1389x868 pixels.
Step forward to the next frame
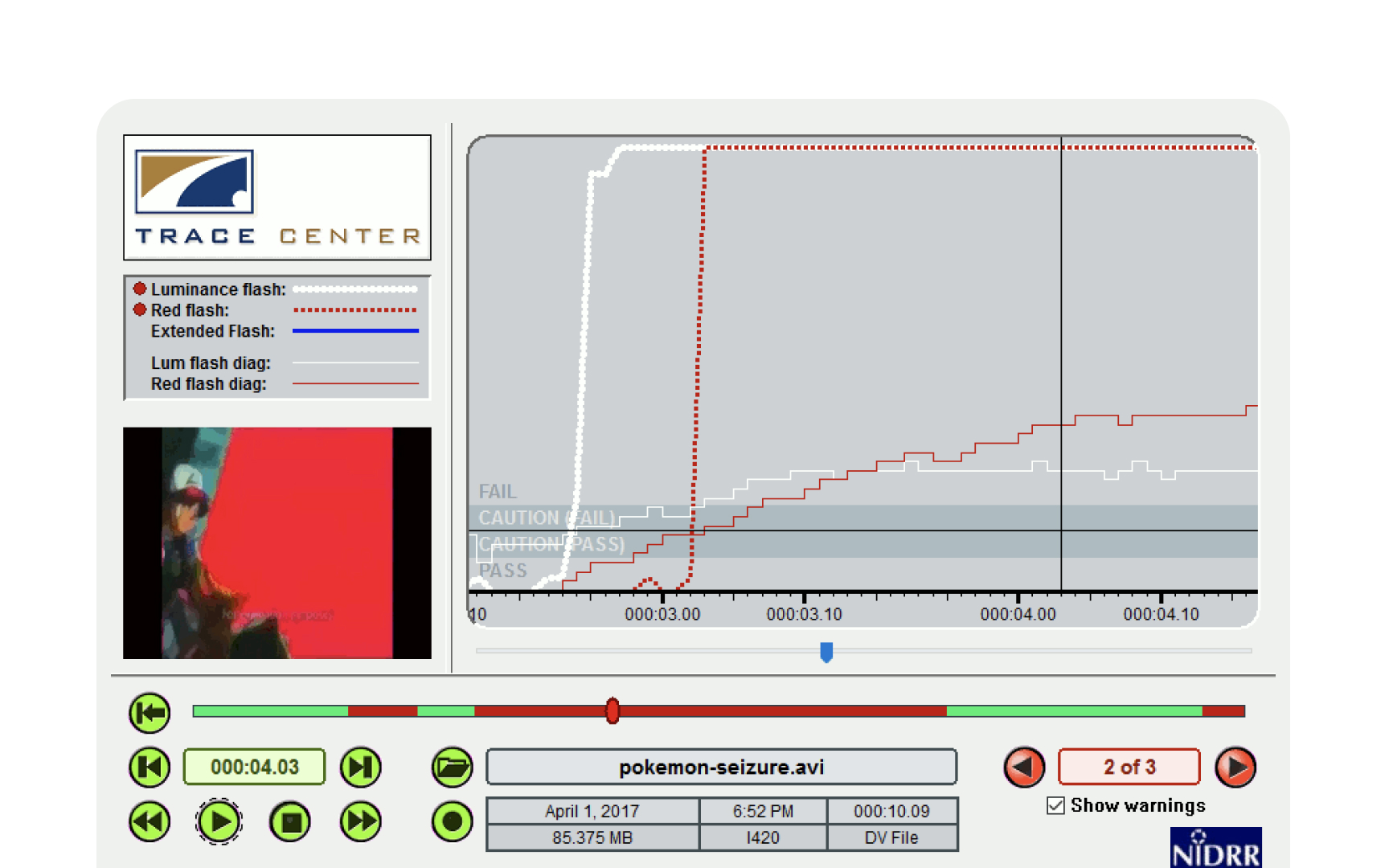(x=360, y=767)
